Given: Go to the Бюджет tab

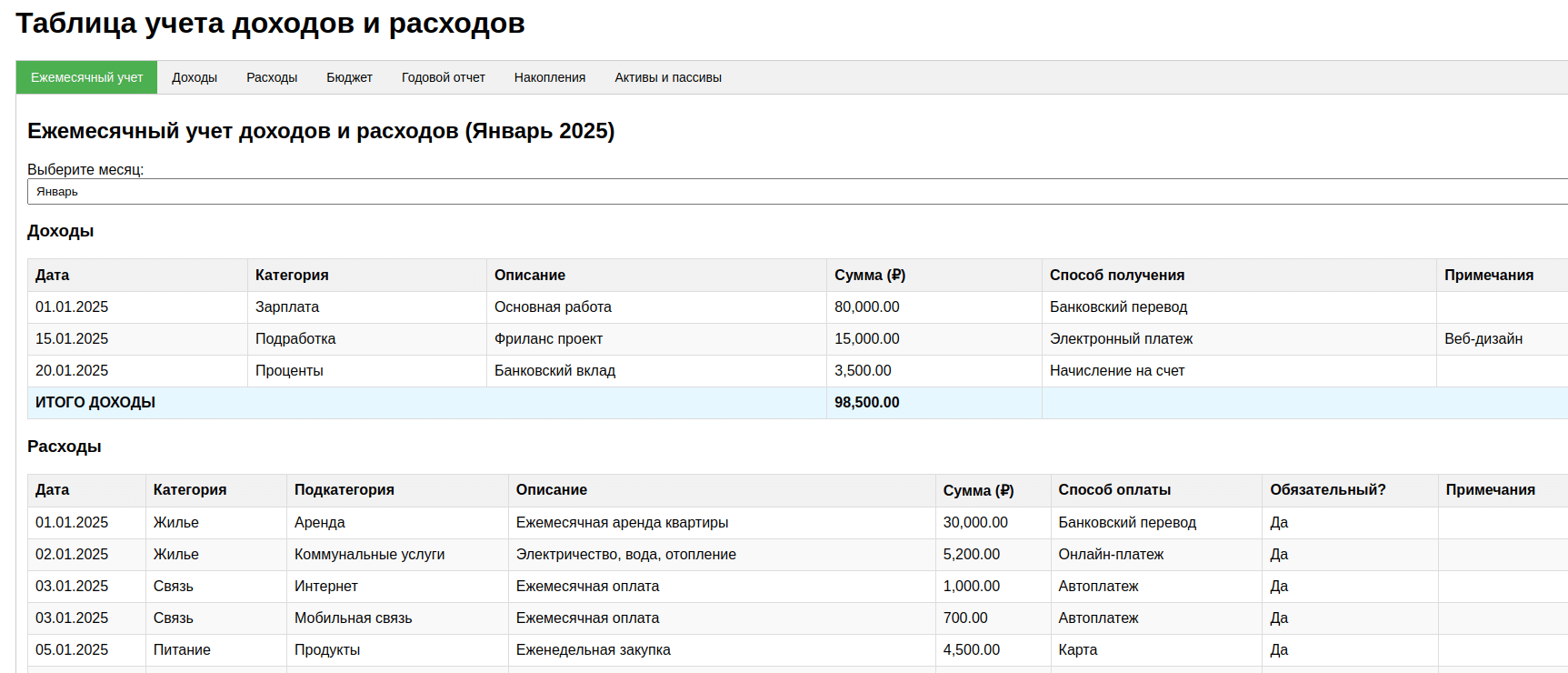Looking at the screenshot, I should pyautogui.click(x=349, y=77).
